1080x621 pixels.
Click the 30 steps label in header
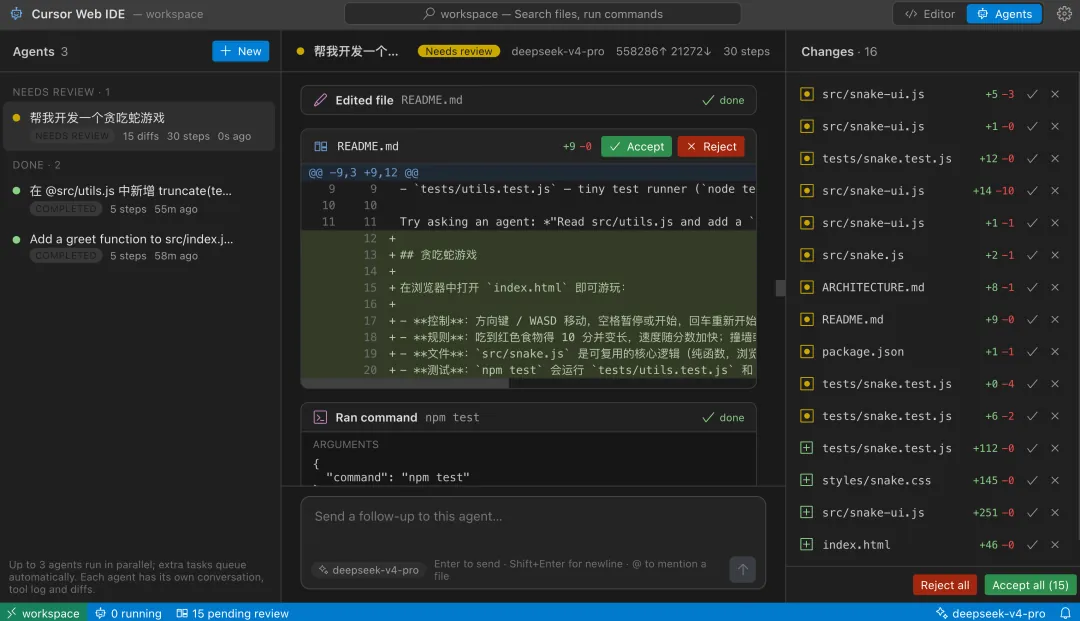tap(746, 51)
